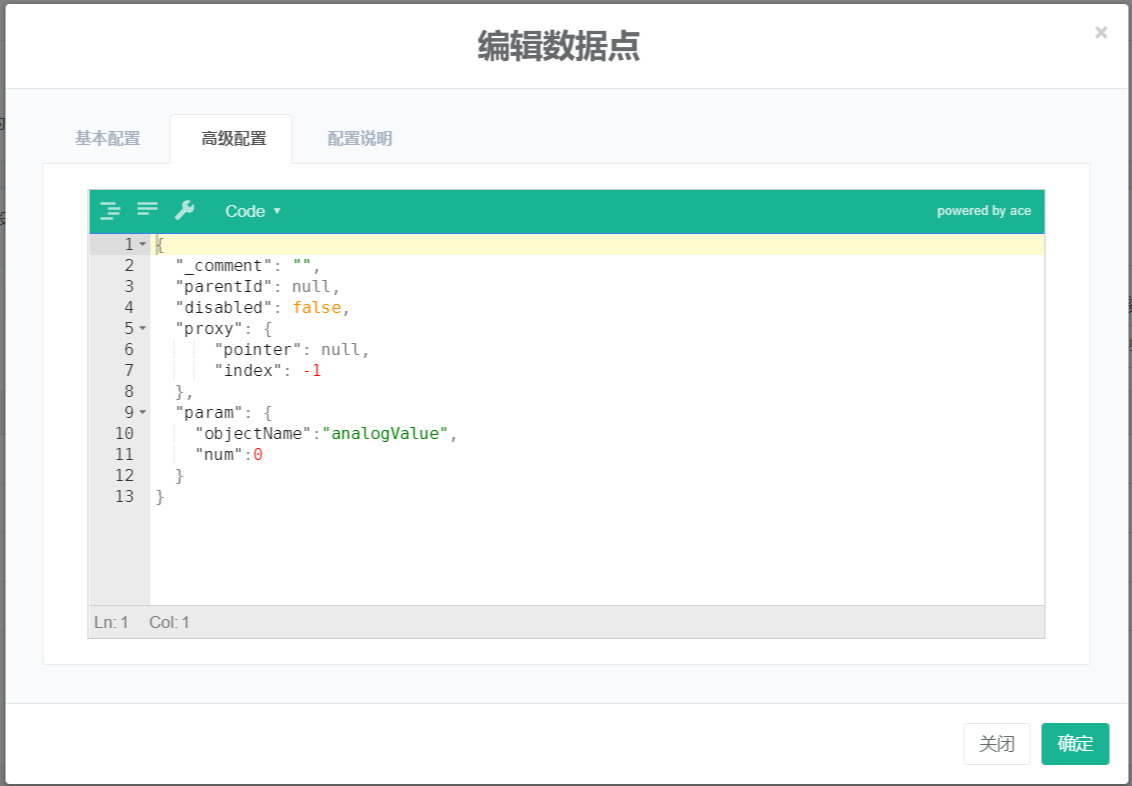Click the format JSON icon in editor toolbar
This screenshot has width=1132, height=786.
110,211
